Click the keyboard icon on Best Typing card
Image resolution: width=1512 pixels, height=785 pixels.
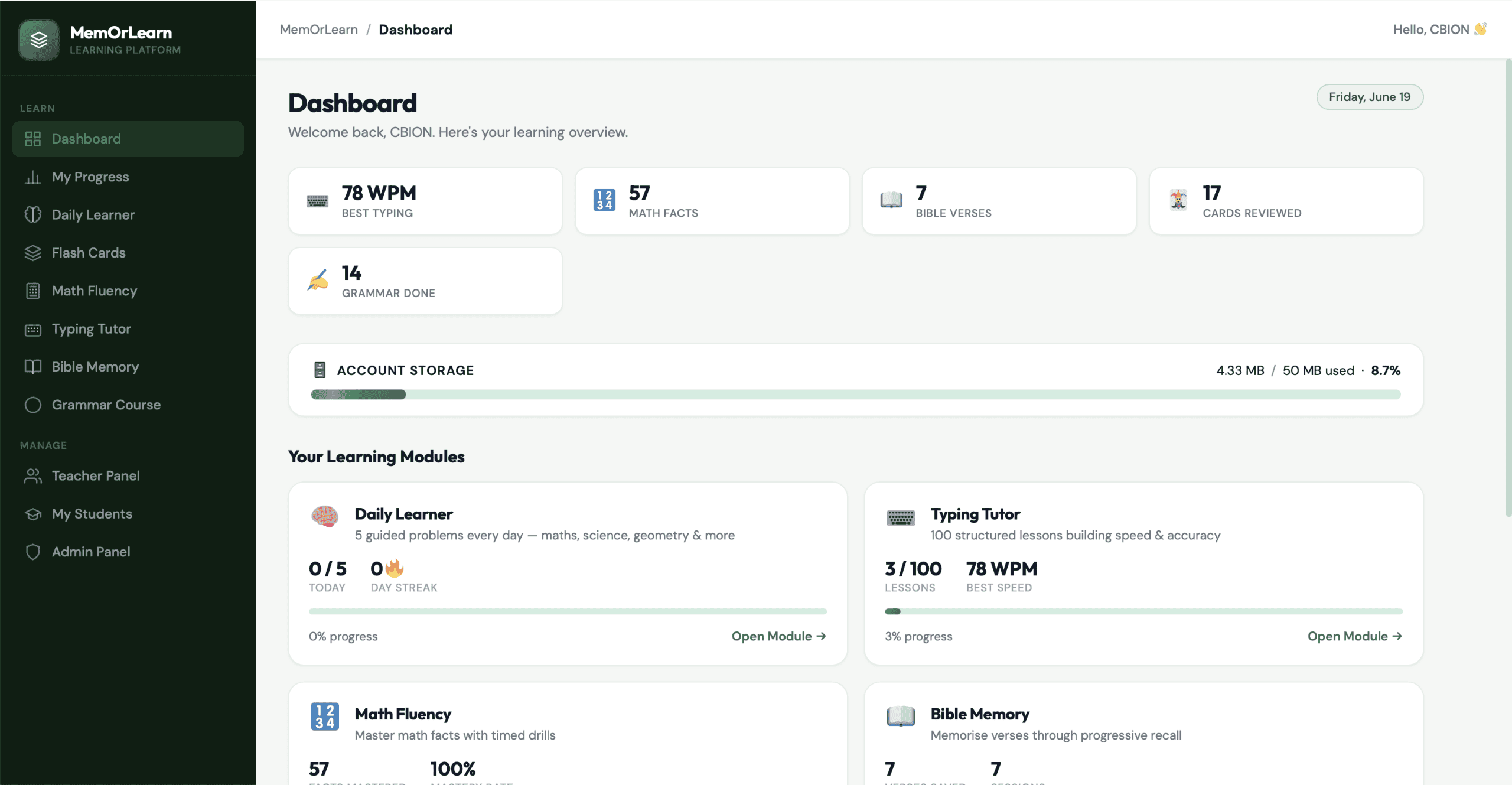[318, 201]
